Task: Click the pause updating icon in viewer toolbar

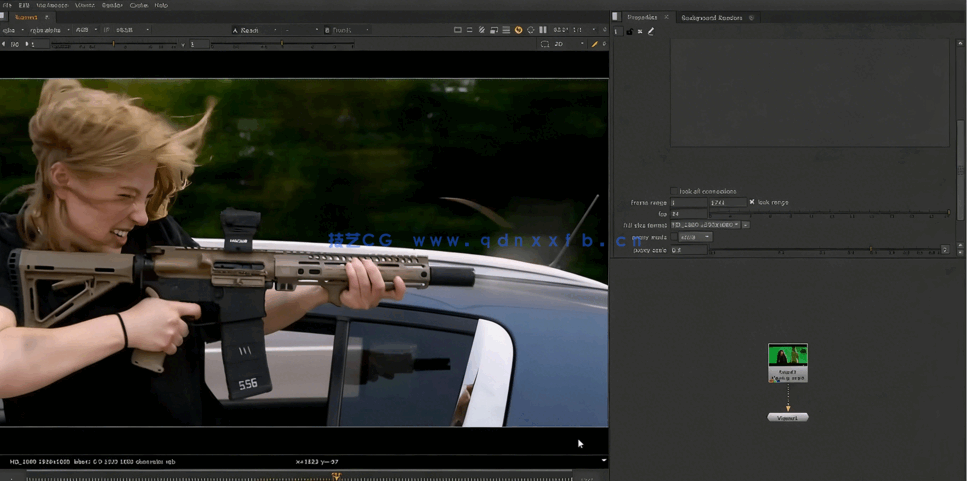Action: click(543, 30)
